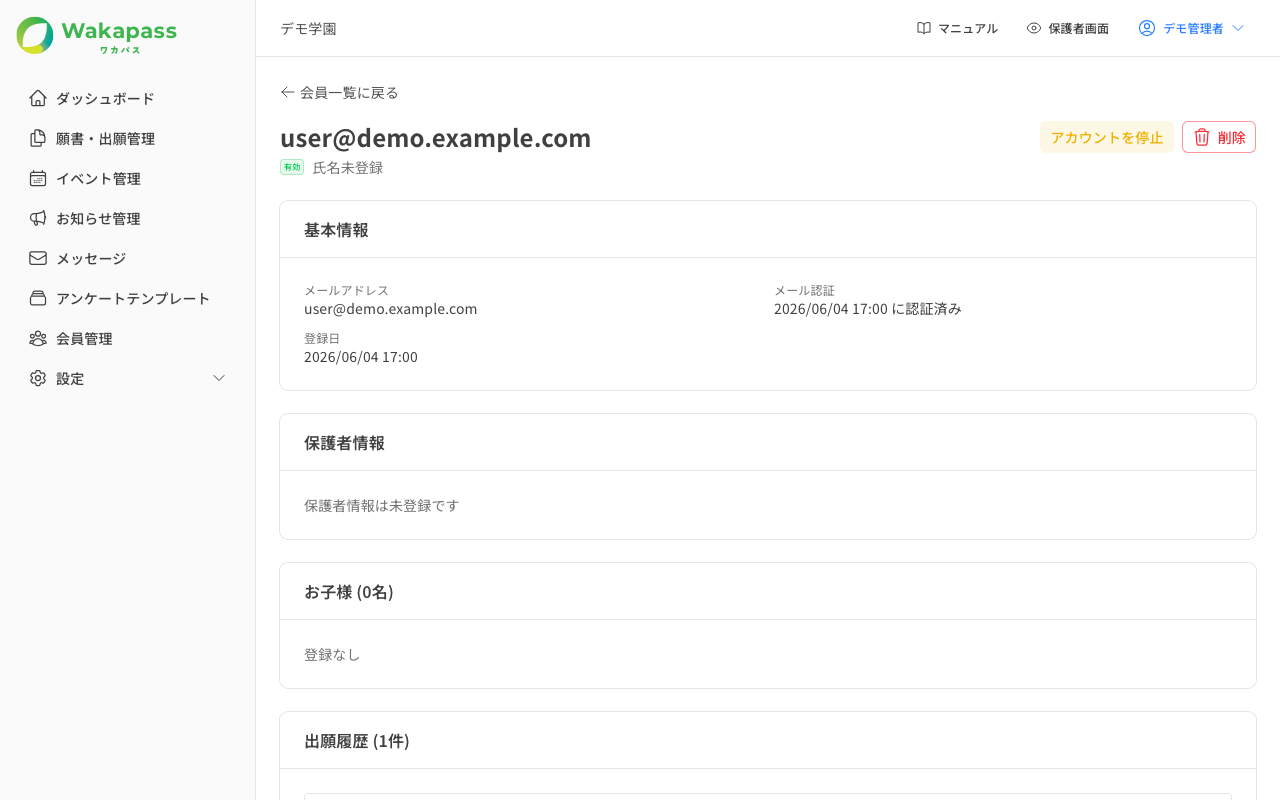
Task: Click the 2026/06/04 17:00 に認証済み value
Action: pyautogui.click(x=868, y=309)
